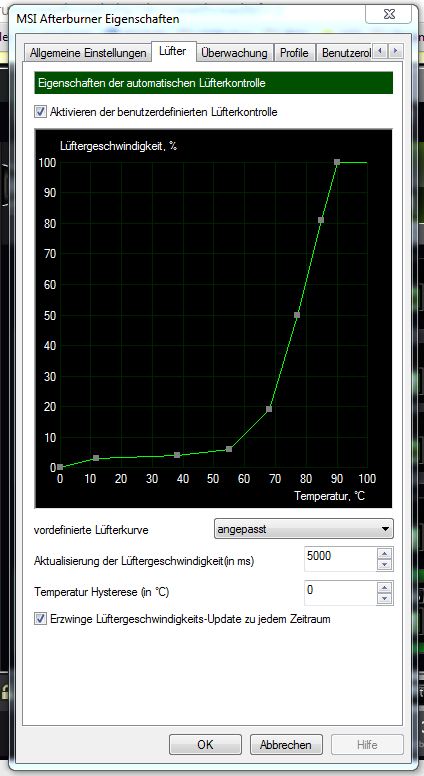Select the Lüfter tab
This screenshot has height=776, width=424.
[174, 51]
